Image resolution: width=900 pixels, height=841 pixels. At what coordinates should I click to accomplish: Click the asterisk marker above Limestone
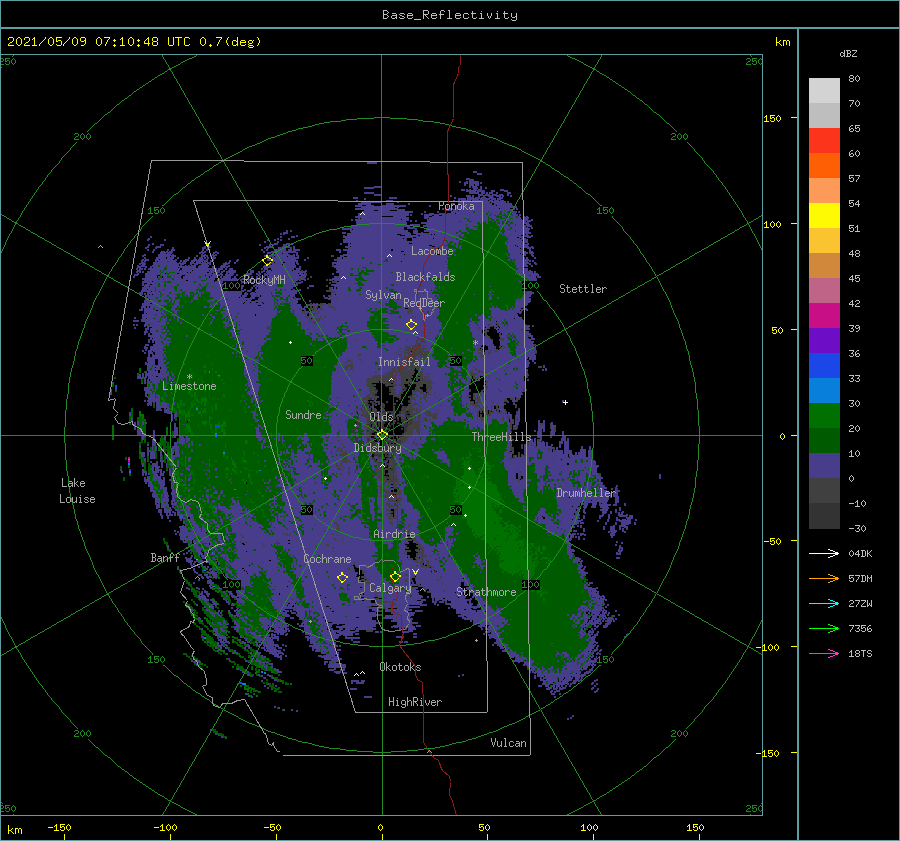pos(189,377)
